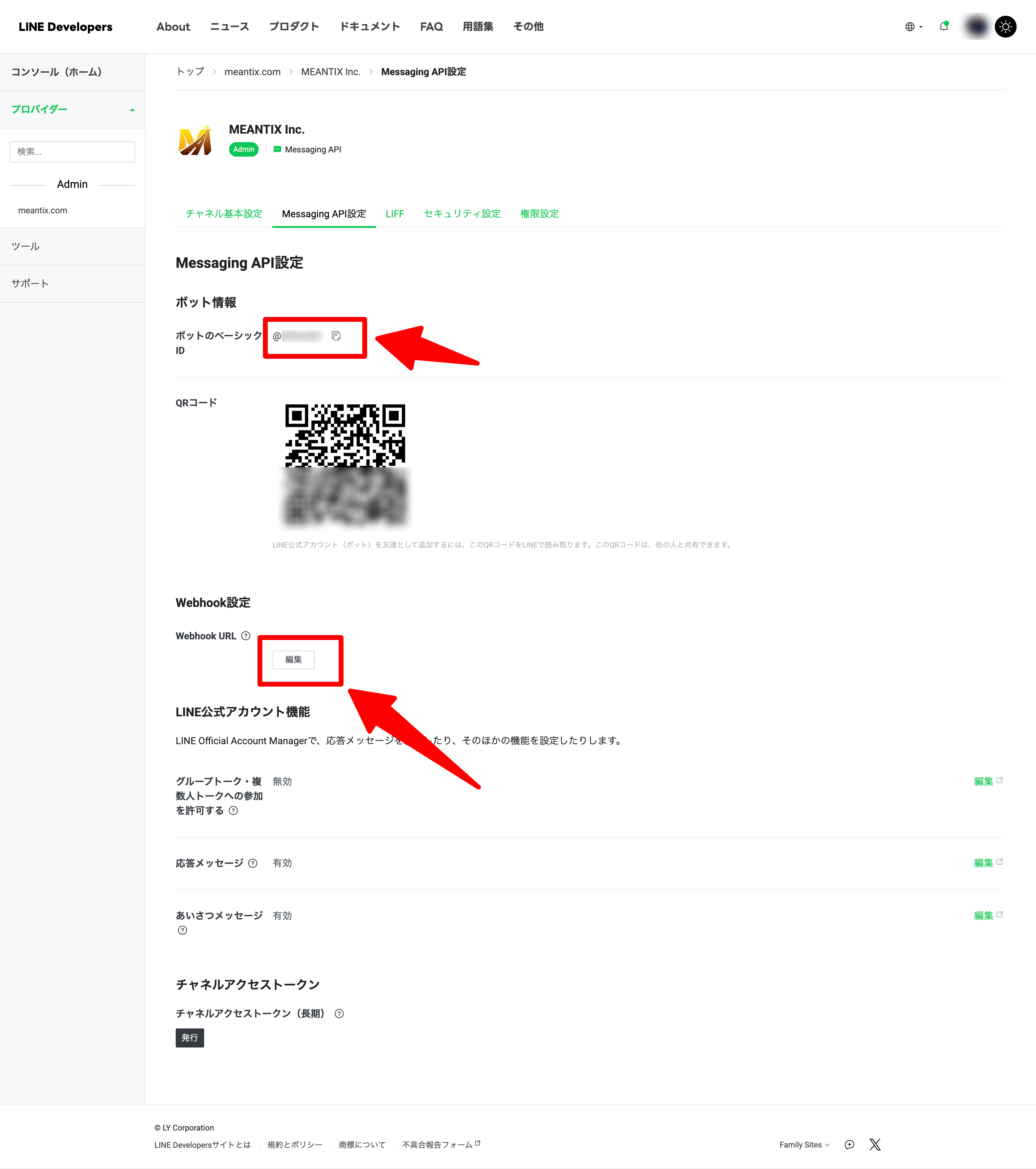Image resolution: width=1036 pixels, height=1169 pixels.
Task: Open the ニュース navigation item
Action: pos(229,27)
